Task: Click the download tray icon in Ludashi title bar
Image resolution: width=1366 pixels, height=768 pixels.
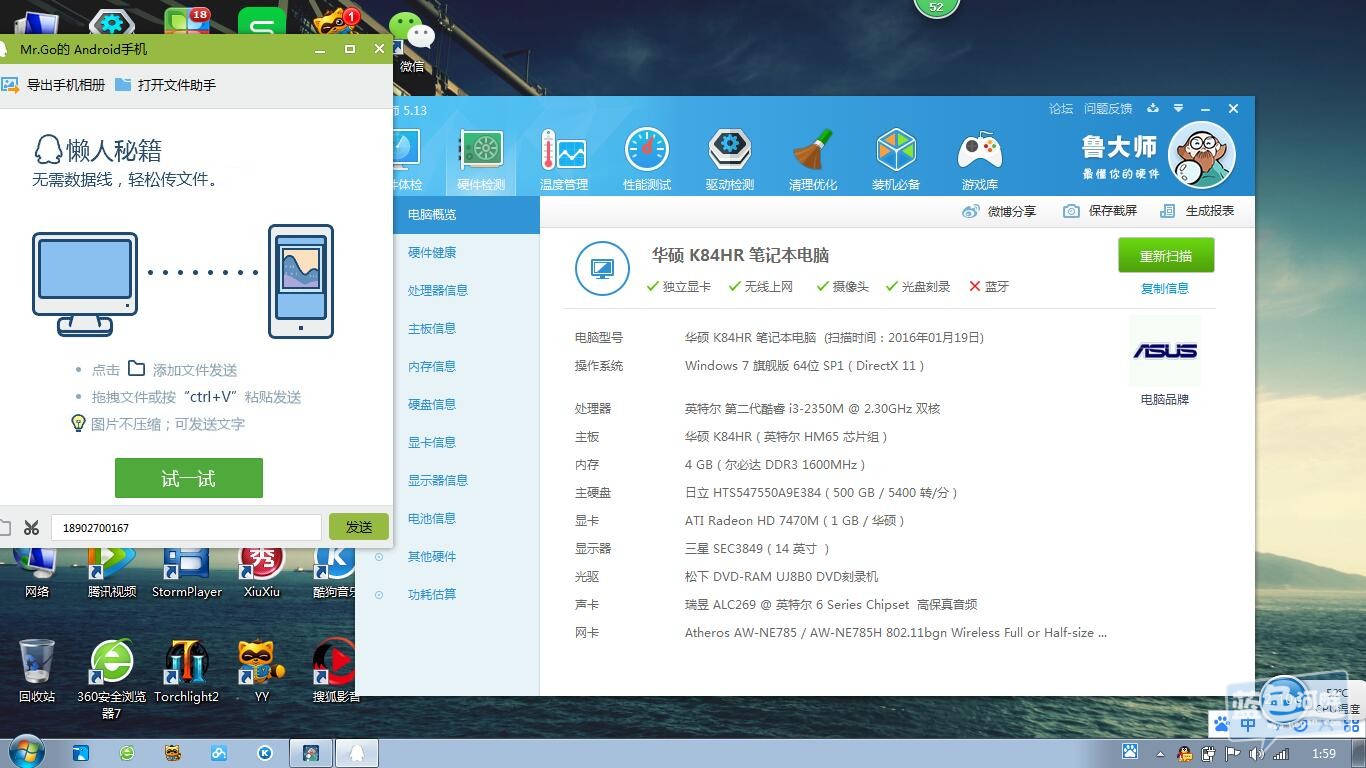Action: [x=1153, y=108]
